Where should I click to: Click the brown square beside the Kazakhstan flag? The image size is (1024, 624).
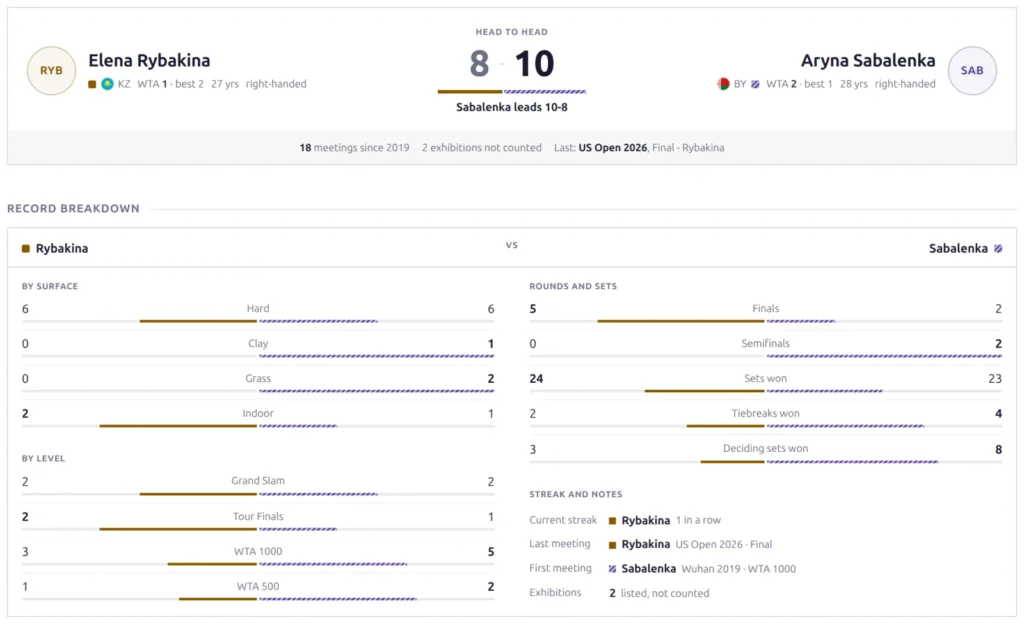pyautogui.click(x=92, y=84)
